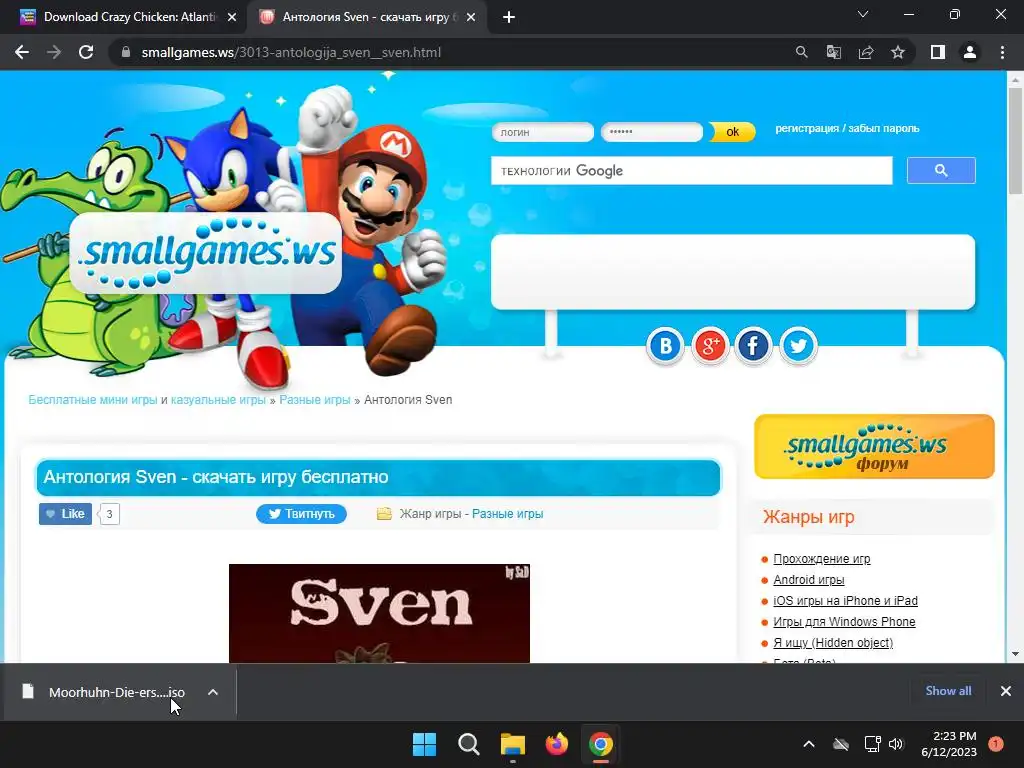The height and width of the screenshot is (768, 1024).
Task: Open Бесплатные мини игры breadcrumb link
Action: coord(93,400)
